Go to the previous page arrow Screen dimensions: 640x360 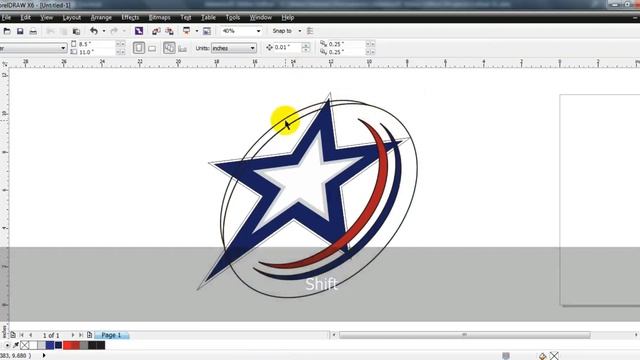tap(31, 335)
